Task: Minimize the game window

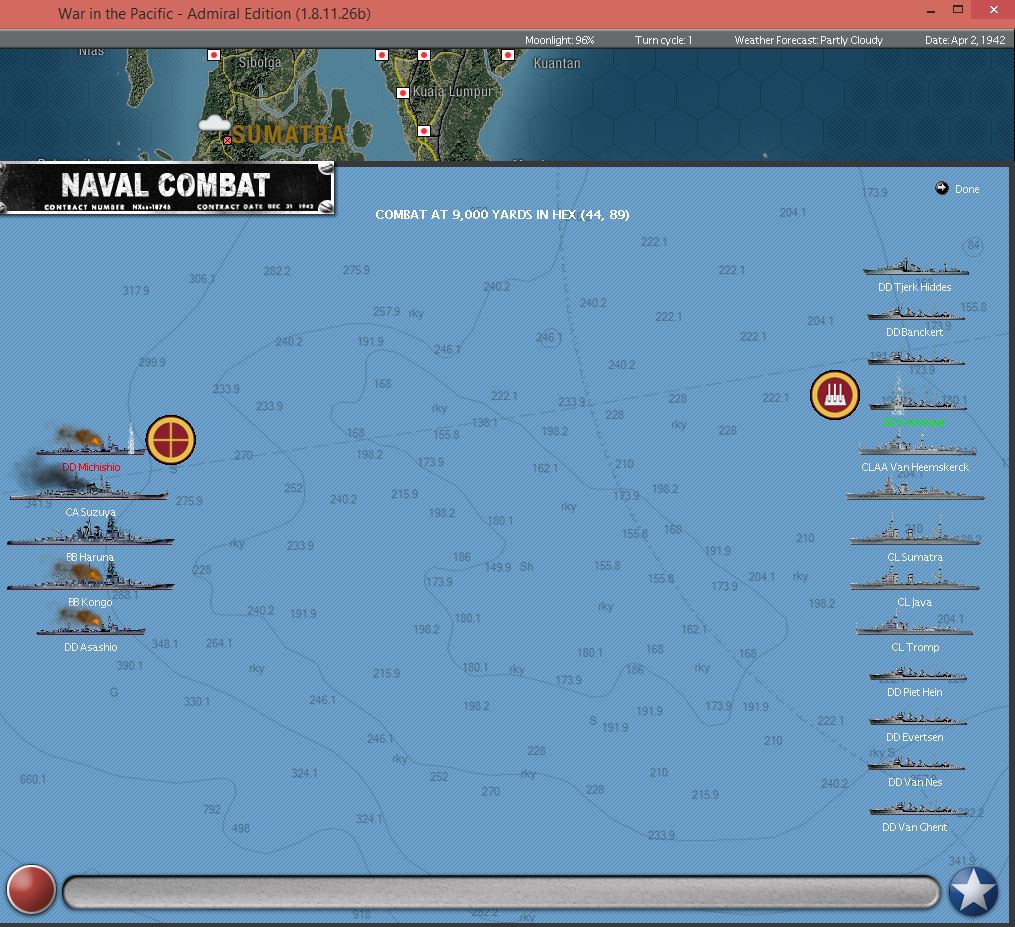Action: [931, 10]
